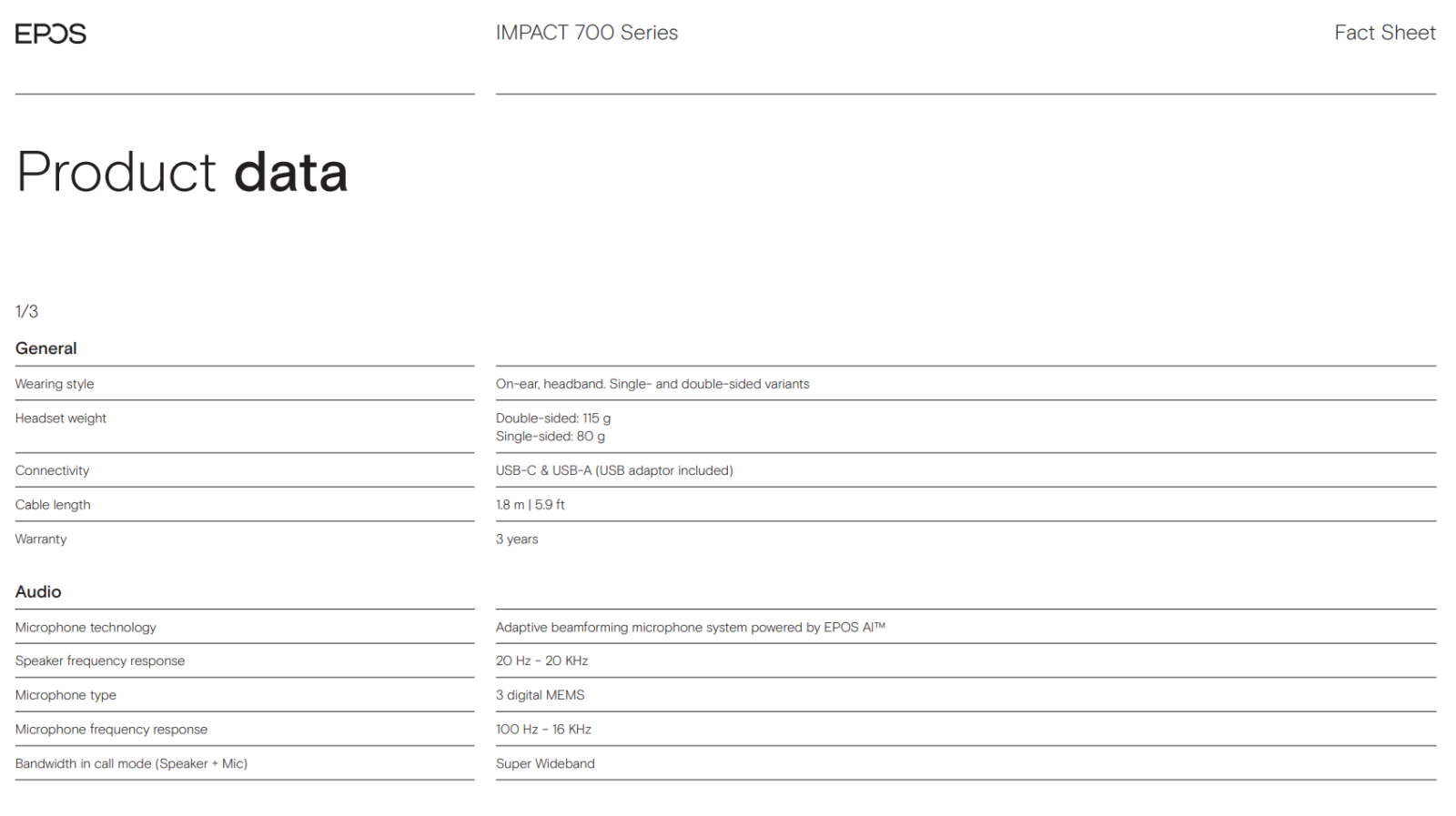Screen dimensions: 1456x816
Task: Click the 'Single-sided: 80 g' value
Action: pyautogui.click(x=551, y=437)
